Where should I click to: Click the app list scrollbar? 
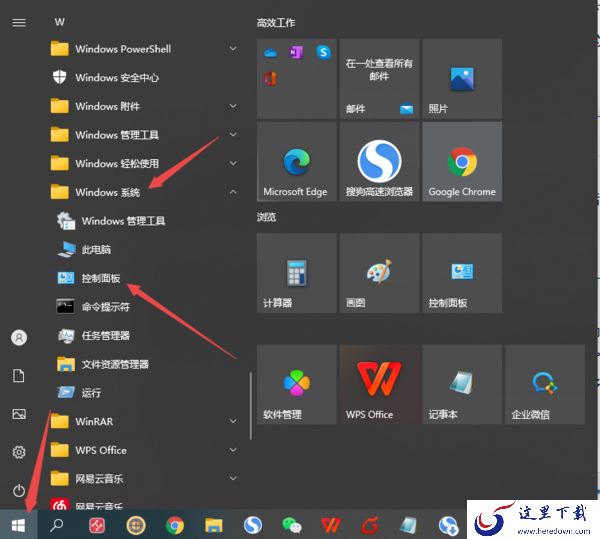(251, 405)
